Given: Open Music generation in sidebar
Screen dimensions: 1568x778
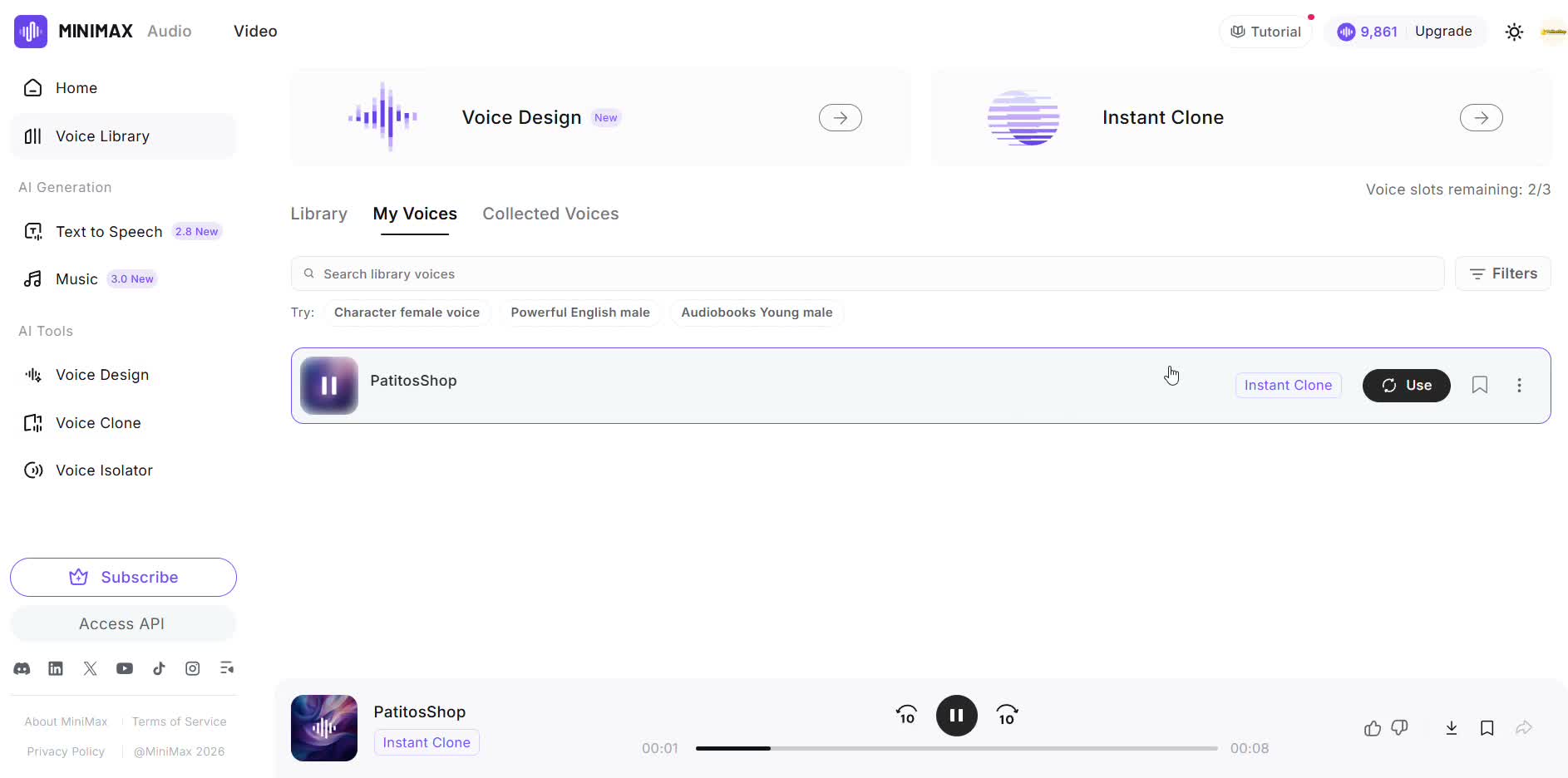Looking at the screenshot, I should coord(123,279).
